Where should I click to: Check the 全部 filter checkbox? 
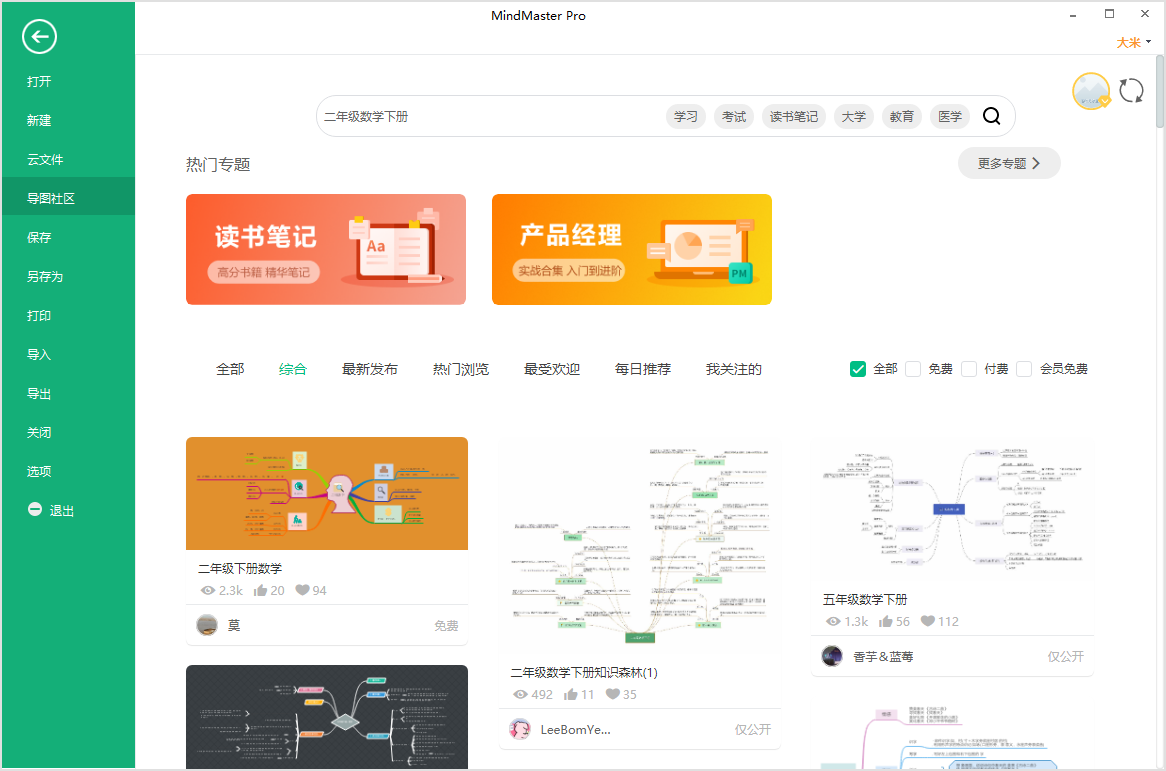pyautogui.click(x=858, y=369)
